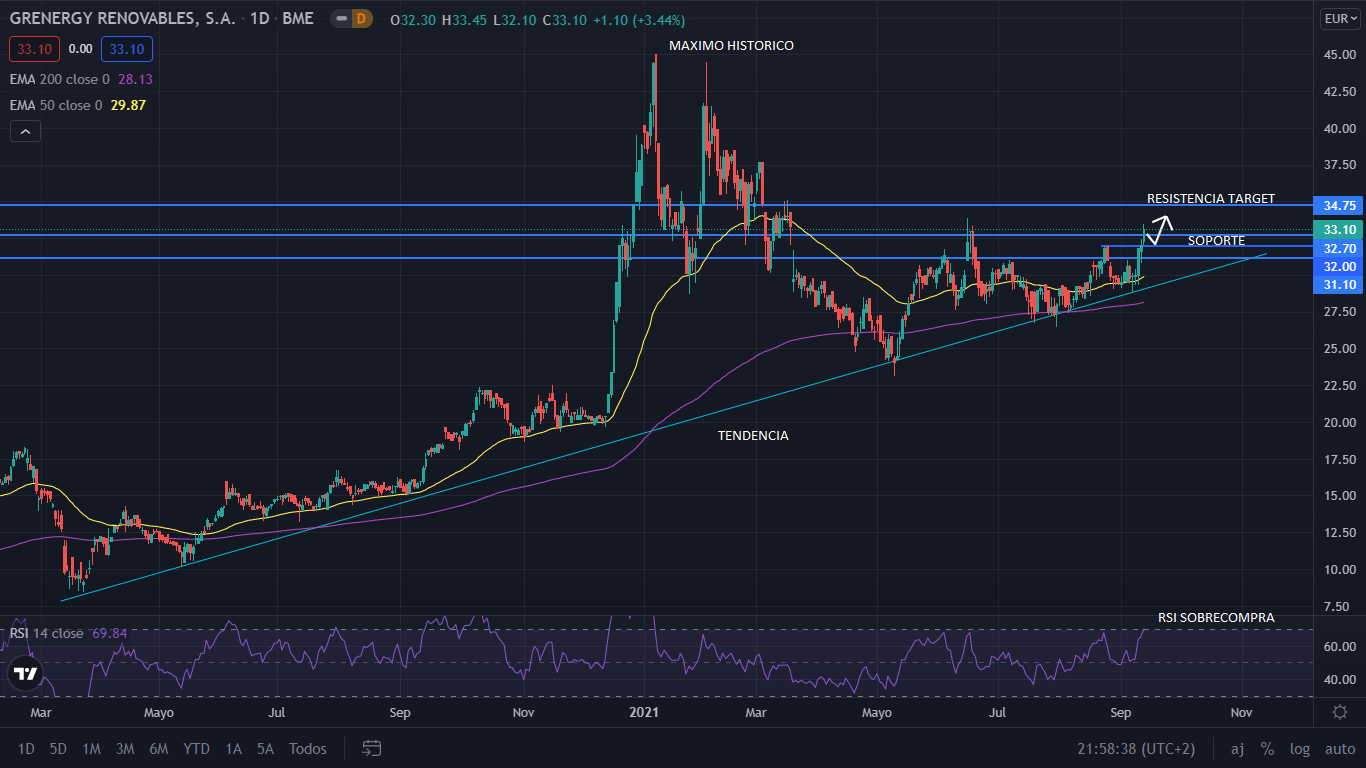Click the RESISTENCIA TARGET text label

pyautogui.click(x=1210, y=199)
